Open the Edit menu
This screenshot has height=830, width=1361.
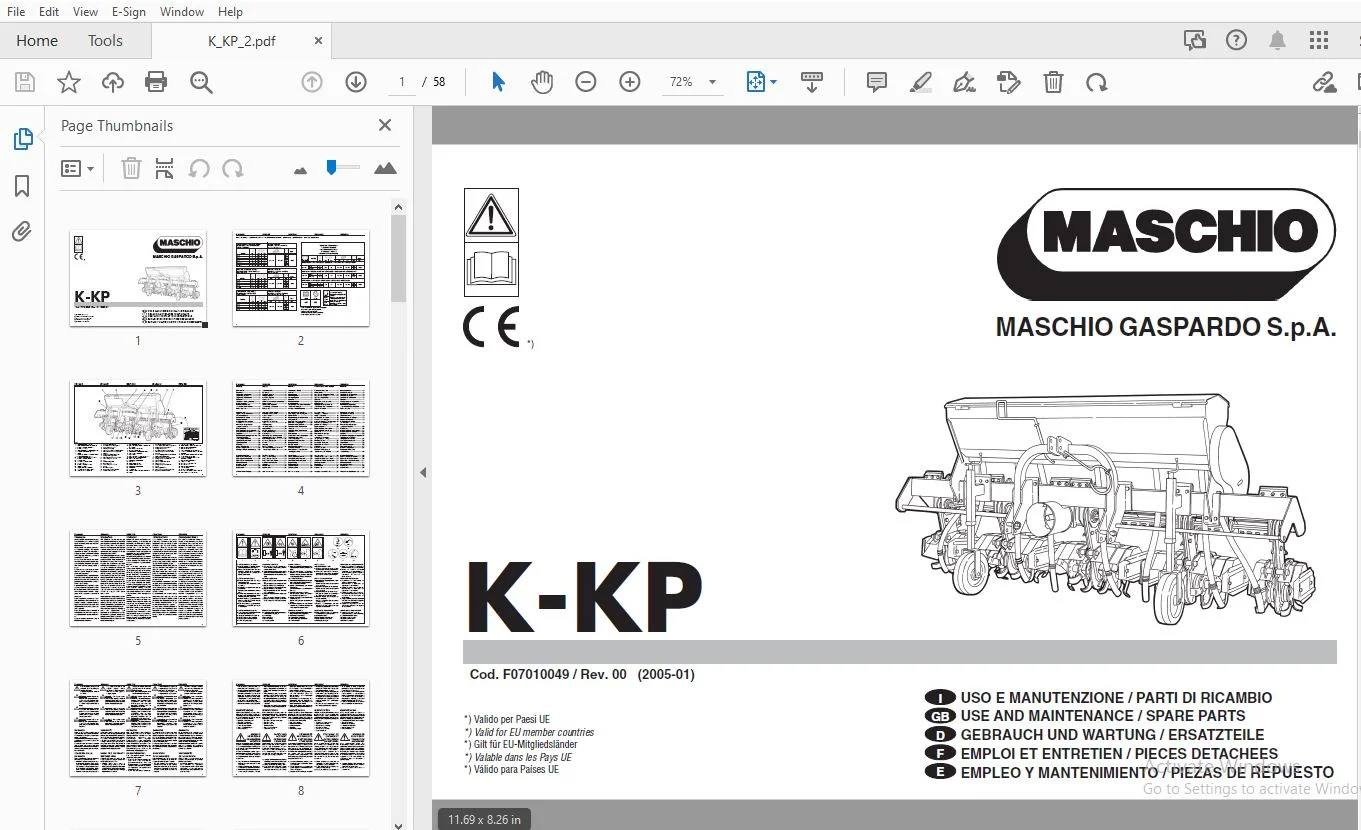tap(48, 11)
